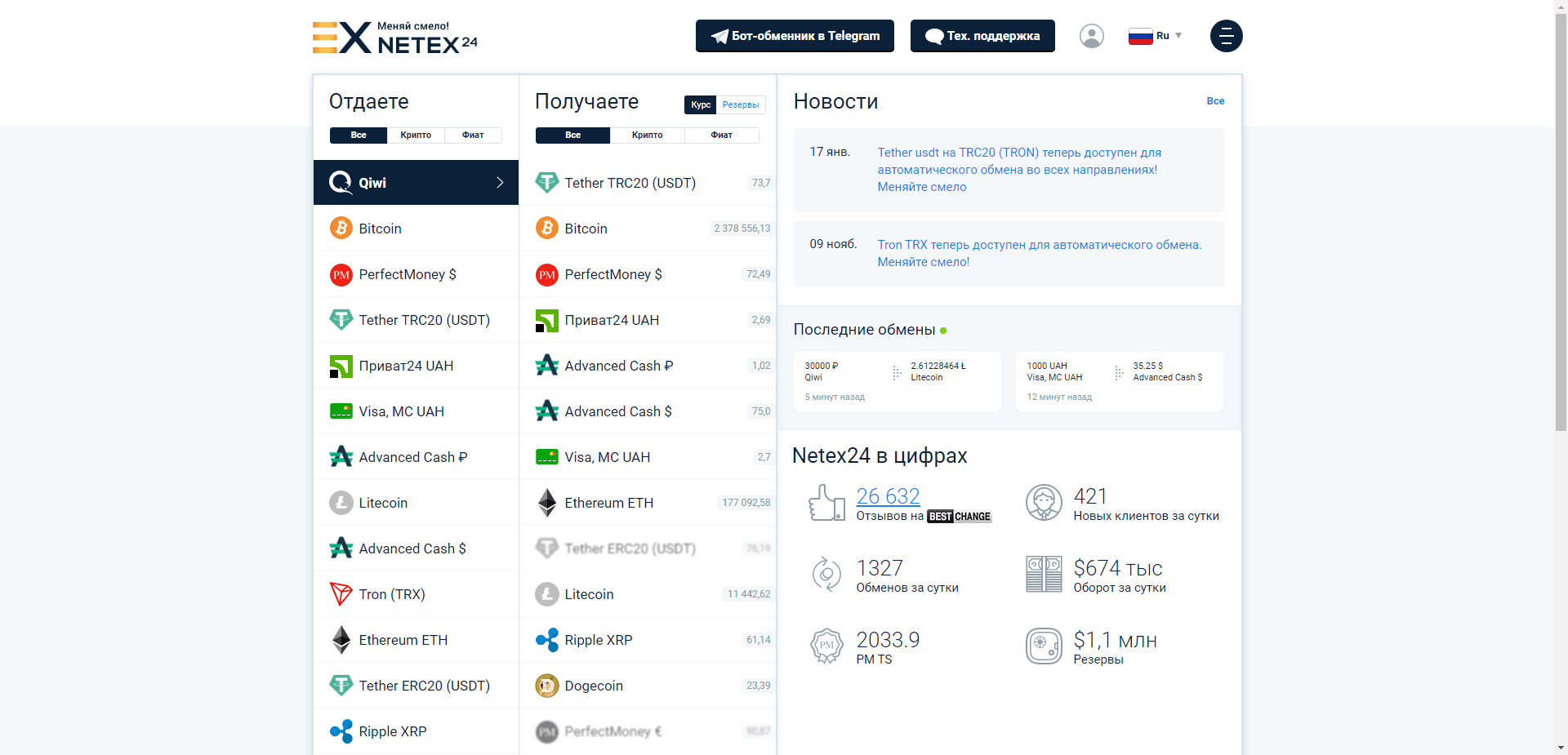The width and height of the screenshot is (1568, 755).
Task: Open the hamburger navigation menu
Action: [1226, 36]
